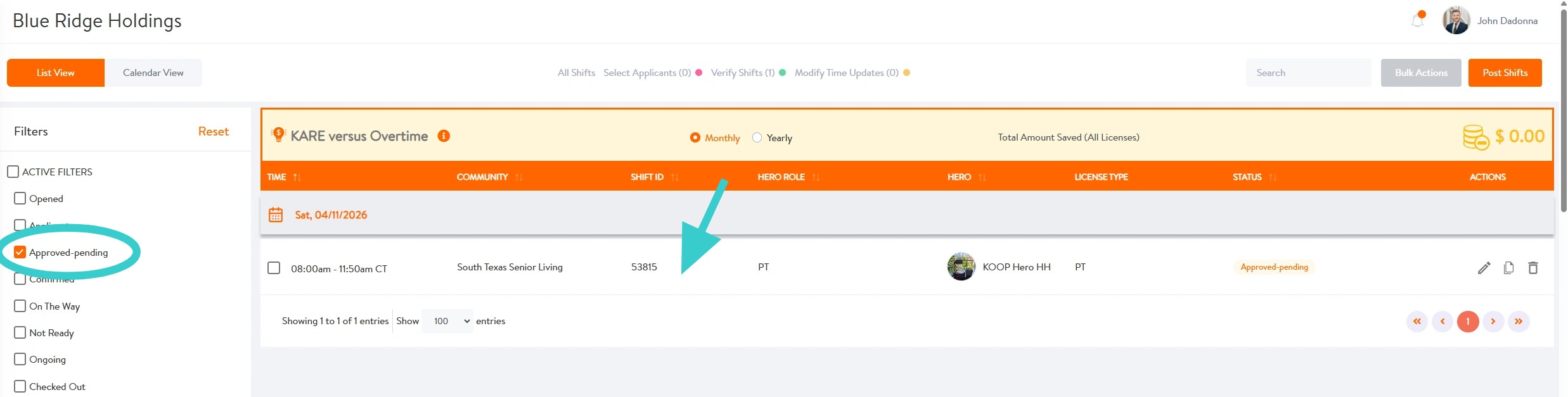Select the shift row checkbox

[274, 268]
